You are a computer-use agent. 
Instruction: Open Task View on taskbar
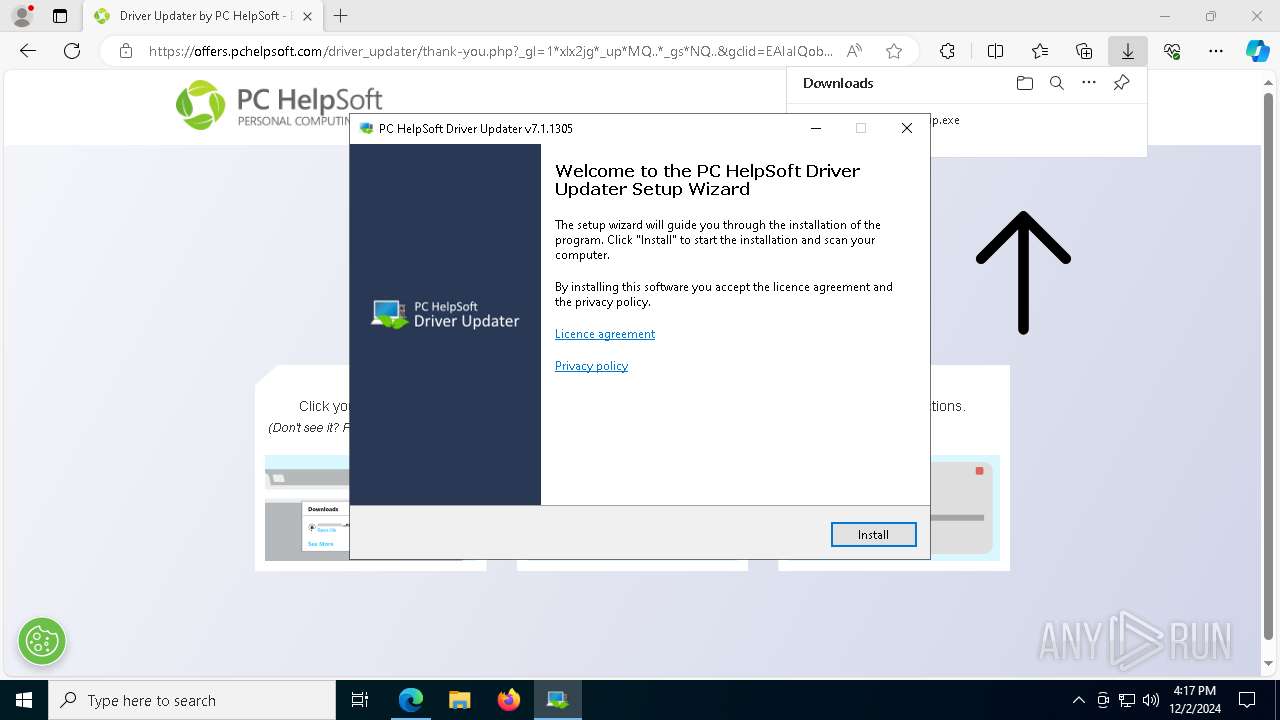[360, 700]
